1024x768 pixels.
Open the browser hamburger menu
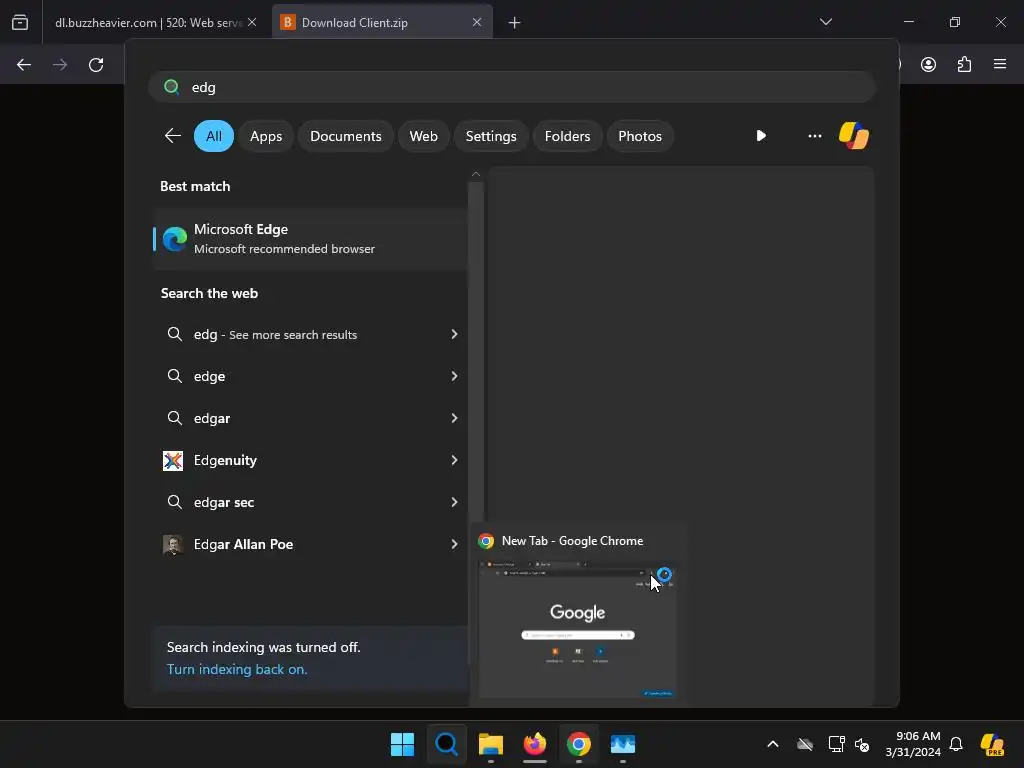1000,64
